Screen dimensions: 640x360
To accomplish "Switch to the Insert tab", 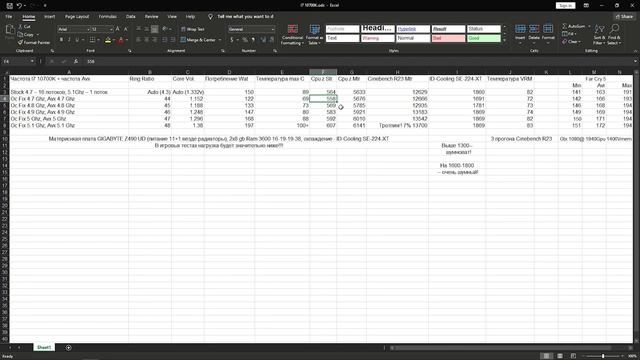I will pos(49,17).
